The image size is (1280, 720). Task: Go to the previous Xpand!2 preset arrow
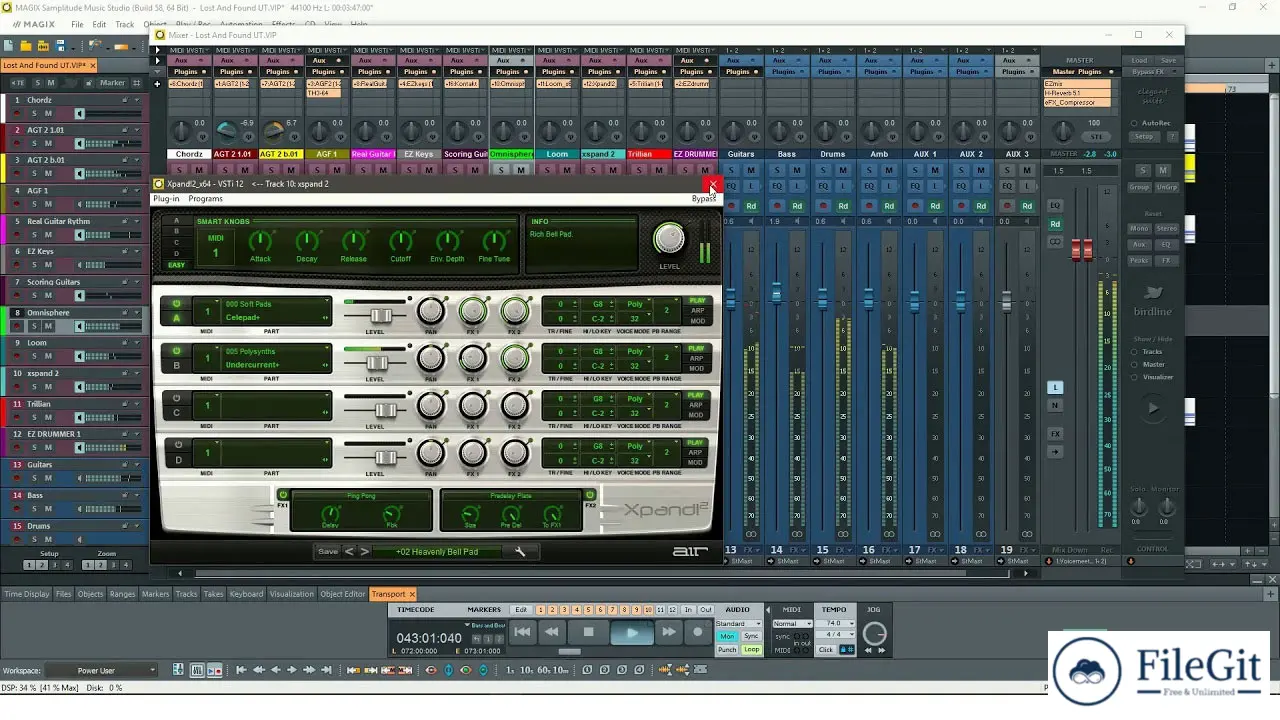point(349,551)
